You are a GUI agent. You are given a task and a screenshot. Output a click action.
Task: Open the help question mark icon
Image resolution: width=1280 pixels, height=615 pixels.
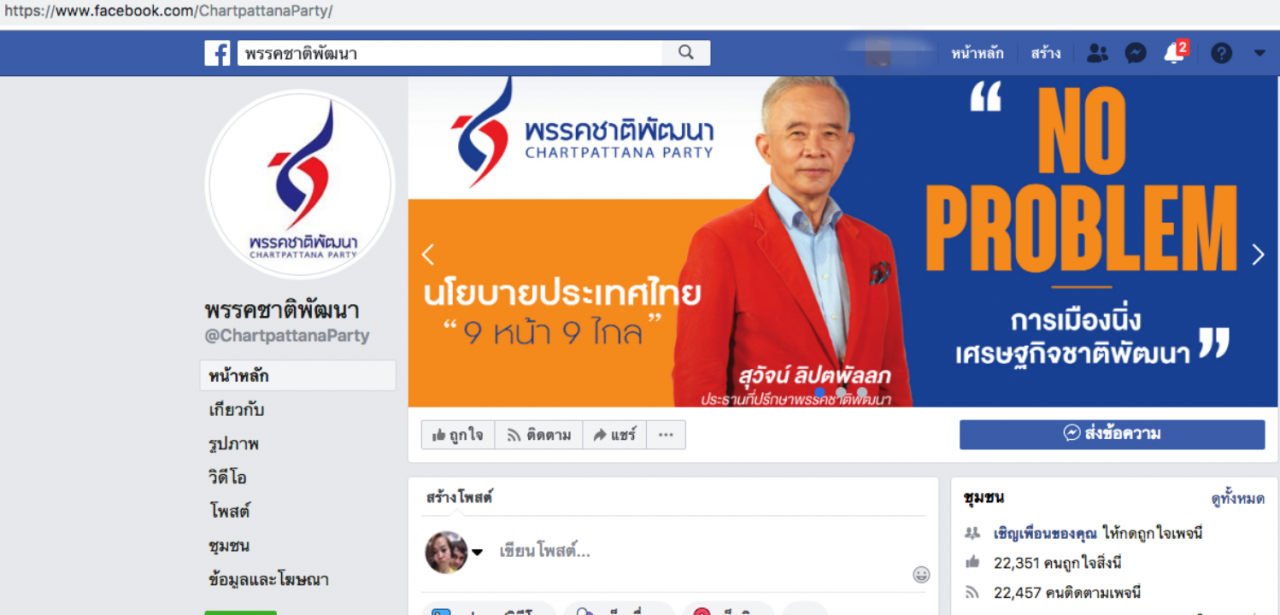click(1221, 53)
